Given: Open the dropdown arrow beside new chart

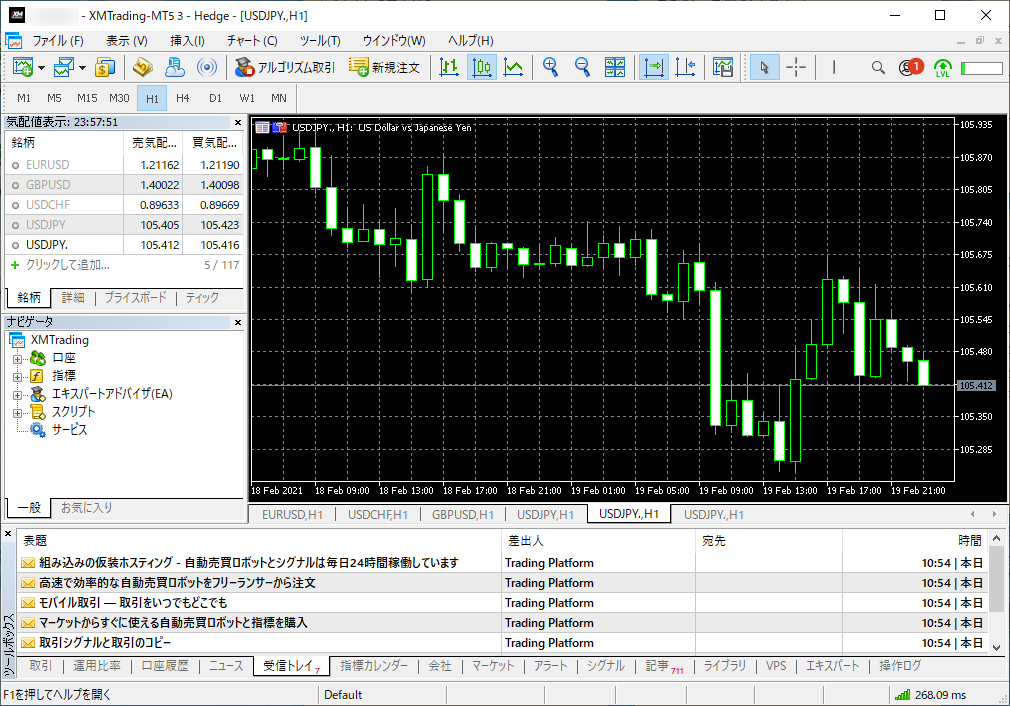Looking at the screenshot, I should pos(41,68).
